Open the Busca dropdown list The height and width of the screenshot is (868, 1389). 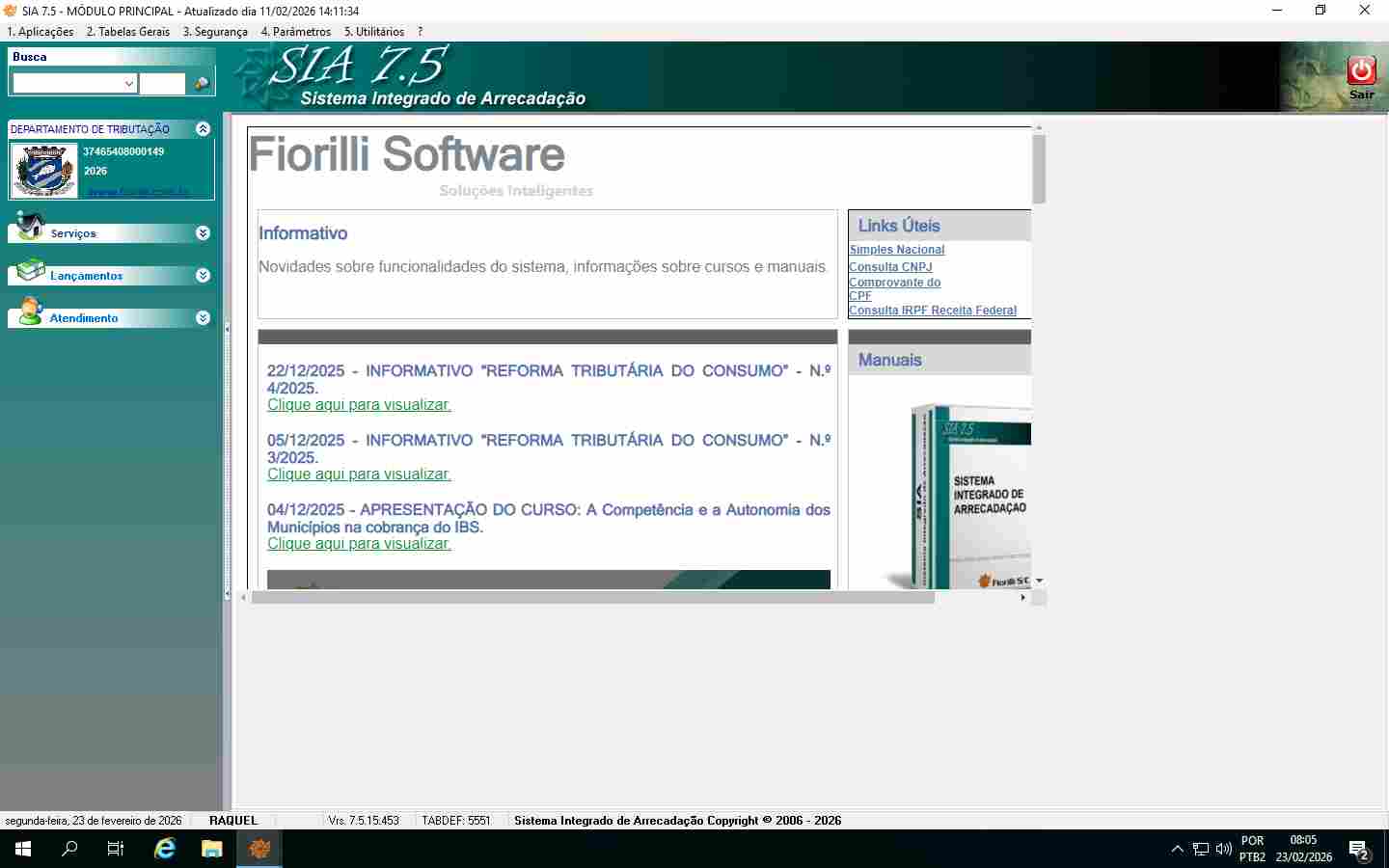[129, 84]
